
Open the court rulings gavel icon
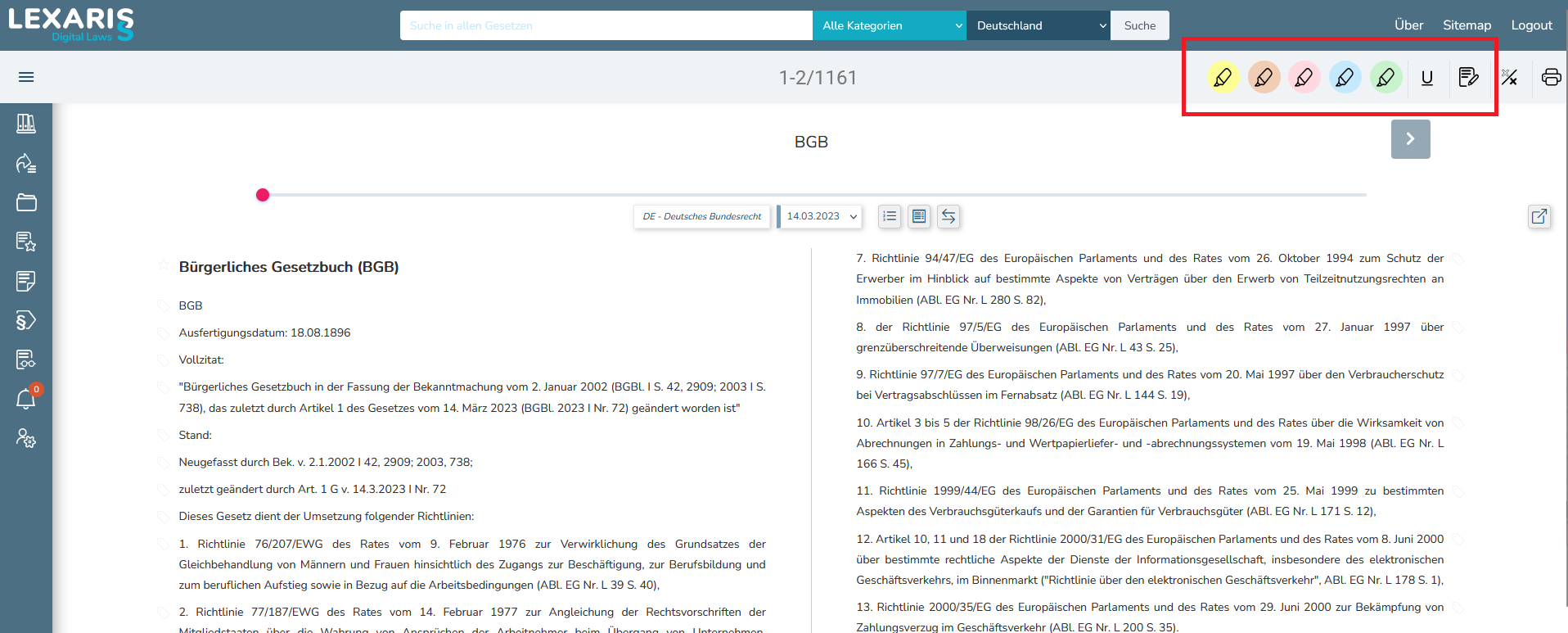coord(26,163)
